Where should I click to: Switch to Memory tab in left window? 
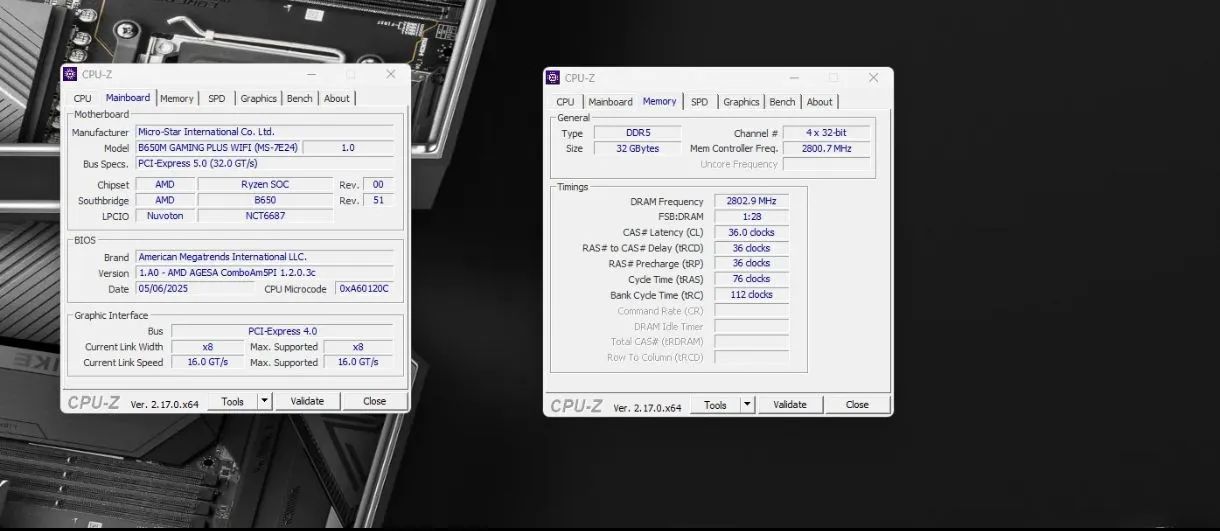[x=177, y=98]
